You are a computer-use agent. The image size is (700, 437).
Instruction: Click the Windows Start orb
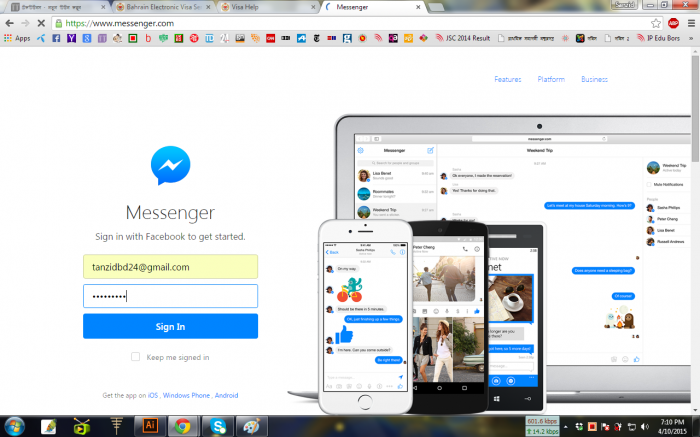(x=14, y=426)
